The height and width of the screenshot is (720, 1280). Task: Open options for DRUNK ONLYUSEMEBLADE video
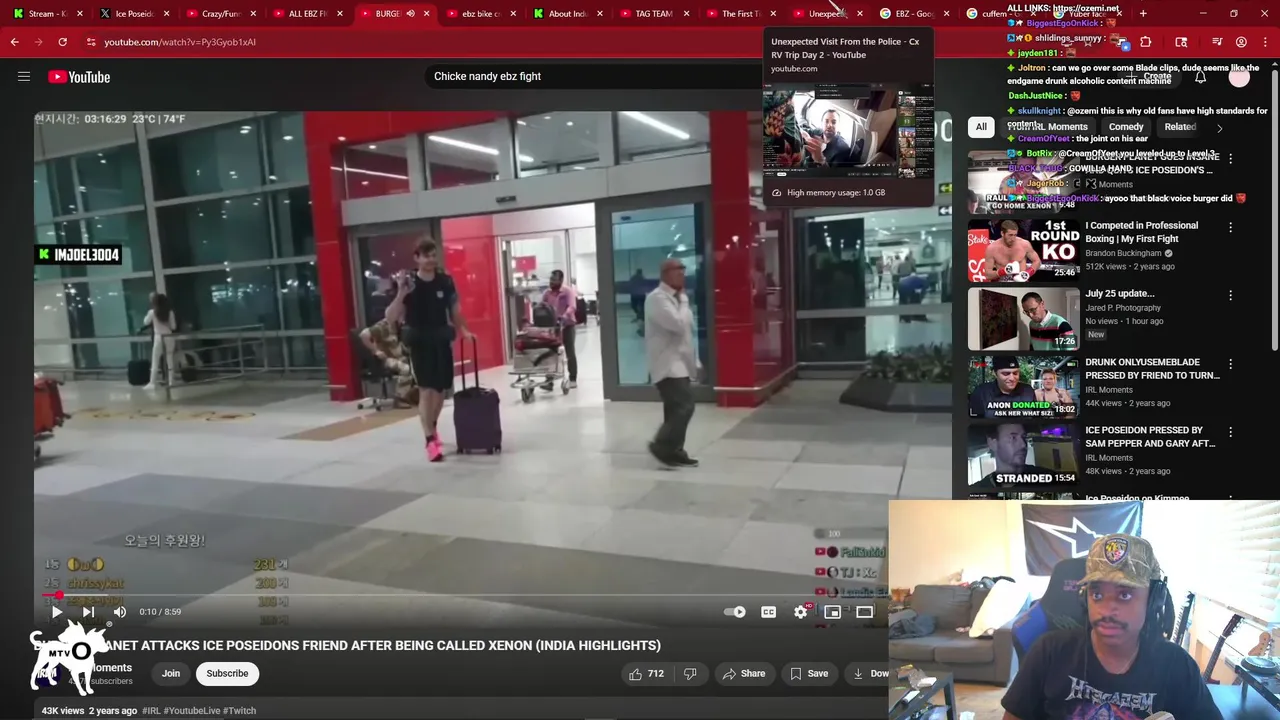[1231, 364]
